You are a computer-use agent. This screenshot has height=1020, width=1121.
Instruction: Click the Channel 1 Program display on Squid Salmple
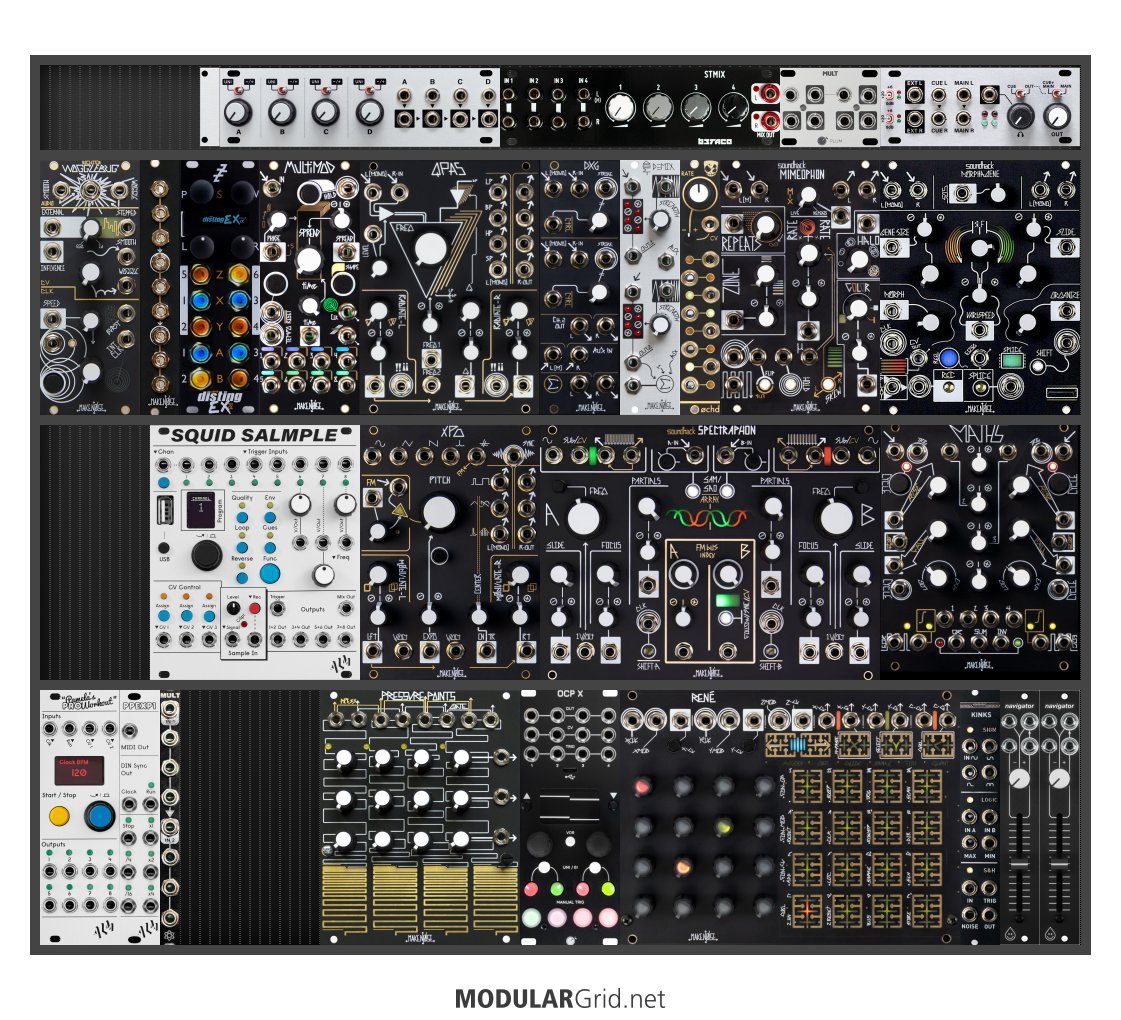point(201,510)
